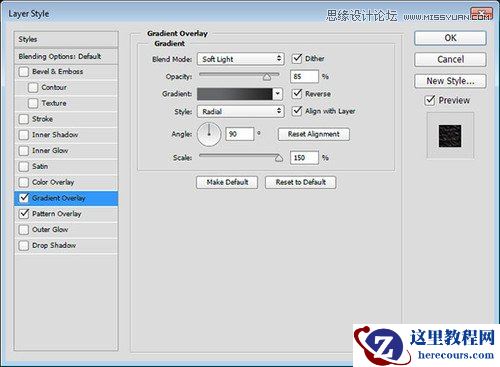Image resolution: width=500 pixels, height=367 pixels.
Task: Select the Color Overlay label
Action: [53, 182]
